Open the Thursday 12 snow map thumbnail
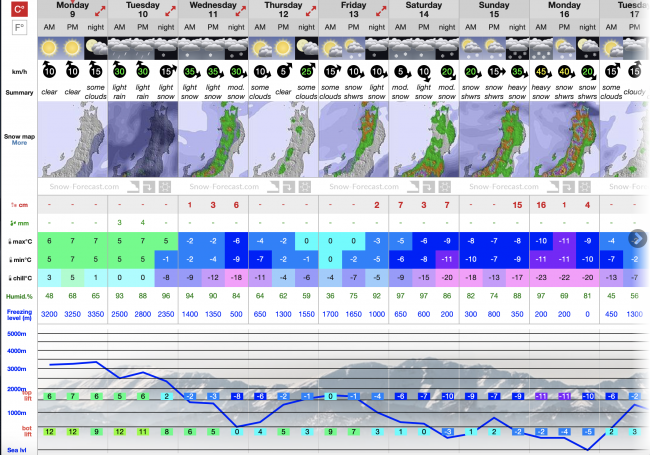The height and width of the screenshot is (455, 650). 284,140
